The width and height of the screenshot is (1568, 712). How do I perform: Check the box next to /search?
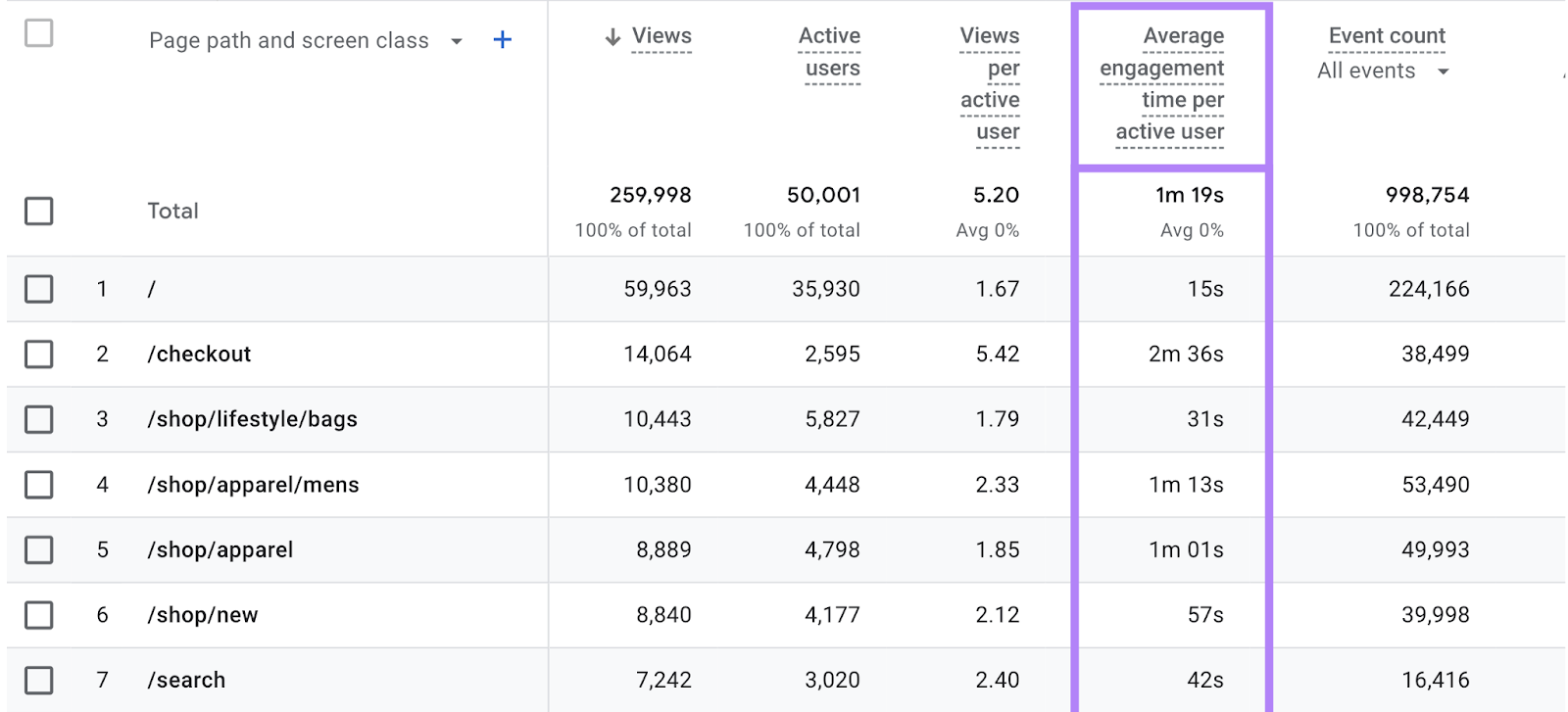(39, 681)
